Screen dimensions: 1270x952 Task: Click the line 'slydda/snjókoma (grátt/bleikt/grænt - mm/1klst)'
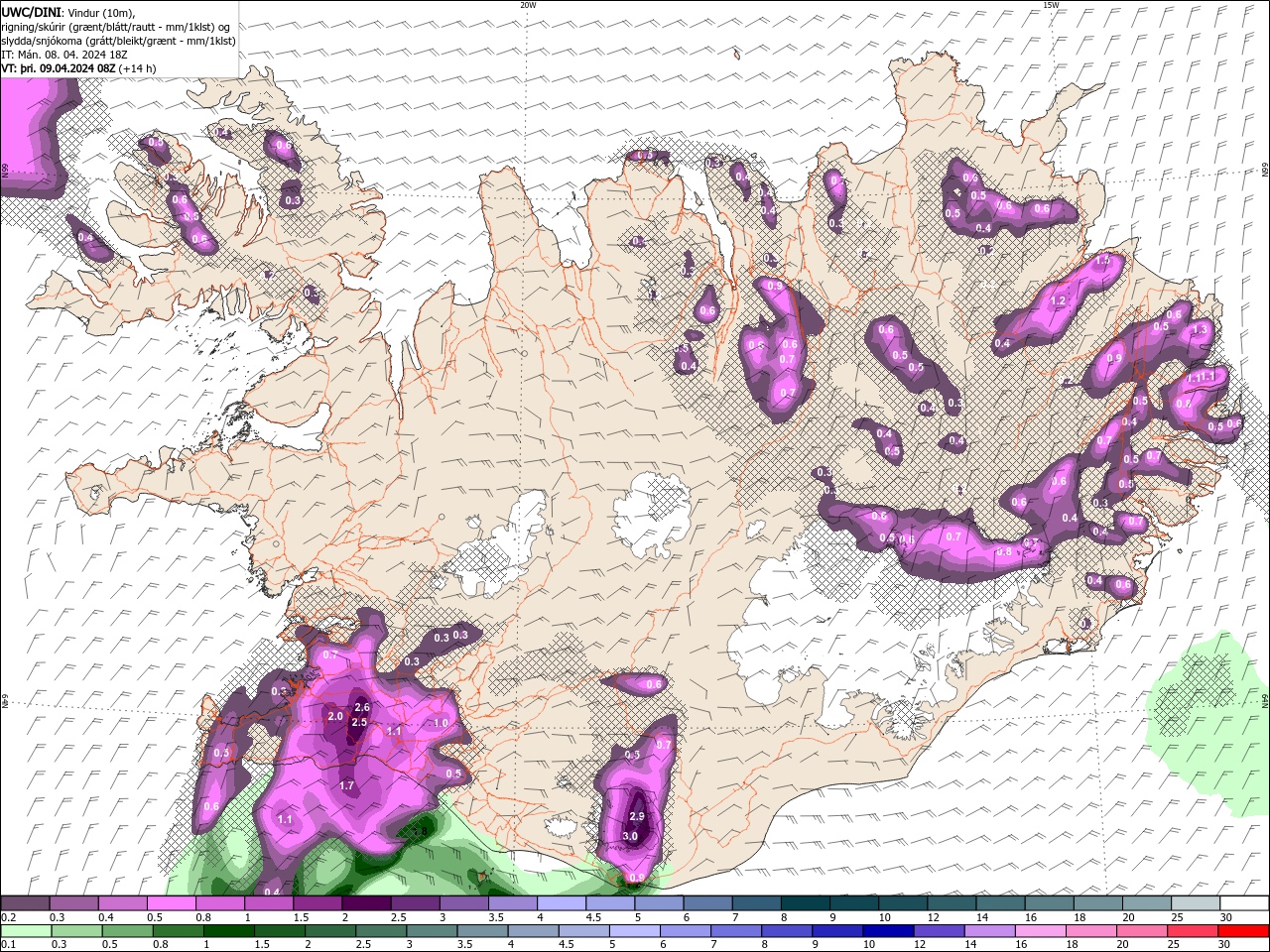[118, 41]
